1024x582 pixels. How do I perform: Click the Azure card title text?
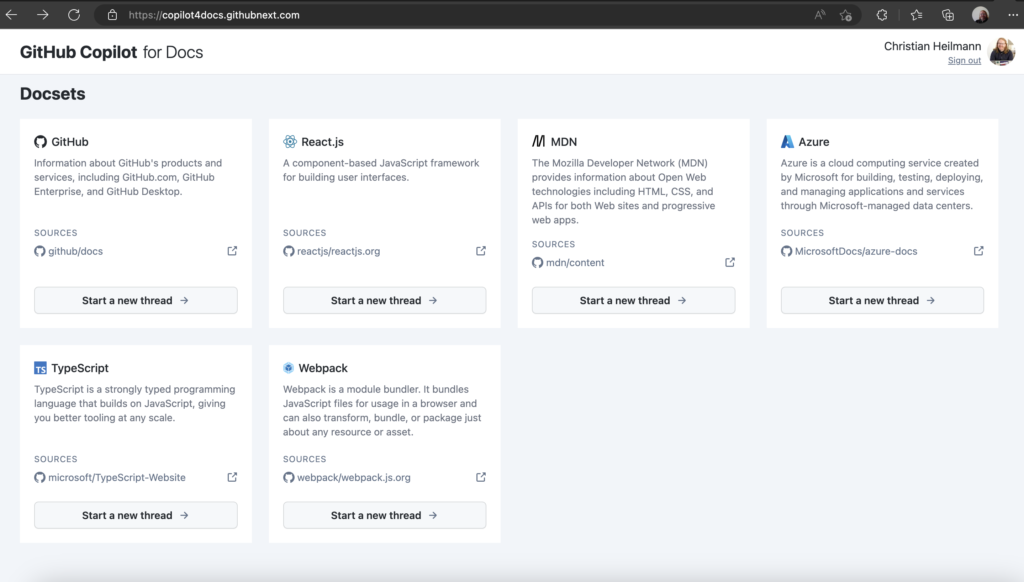coord(814,142)
